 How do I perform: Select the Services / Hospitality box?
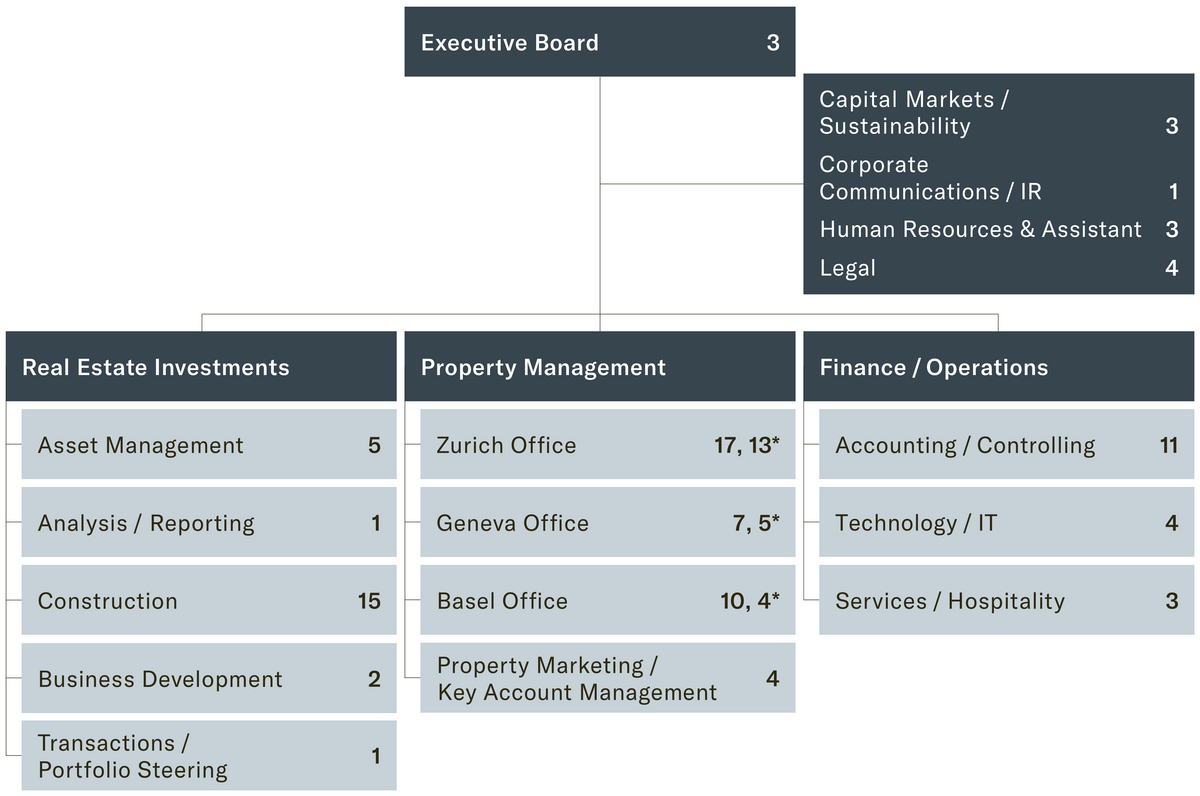coord(1006,601)
